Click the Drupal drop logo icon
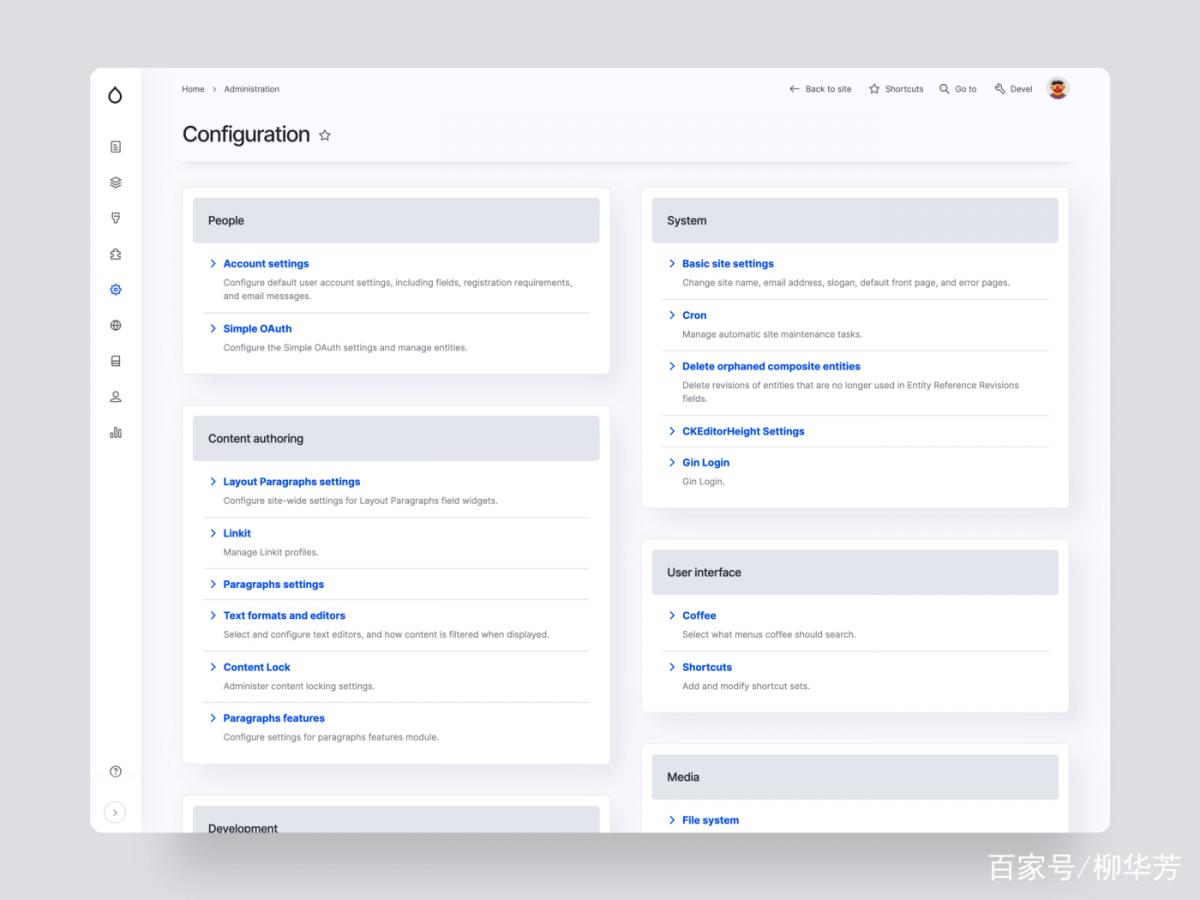The width and height of the screenshot is (1200, 900). 115,95
